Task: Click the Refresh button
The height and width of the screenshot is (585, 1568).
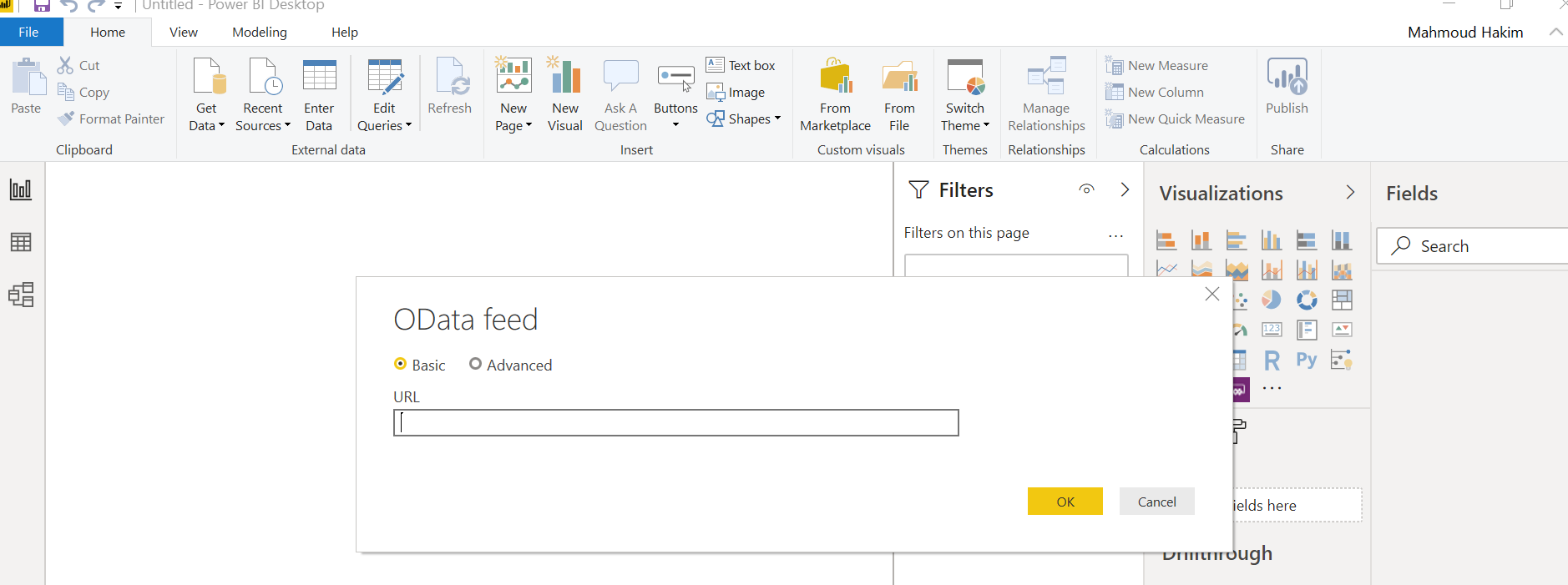Action: tap(449, 86)
